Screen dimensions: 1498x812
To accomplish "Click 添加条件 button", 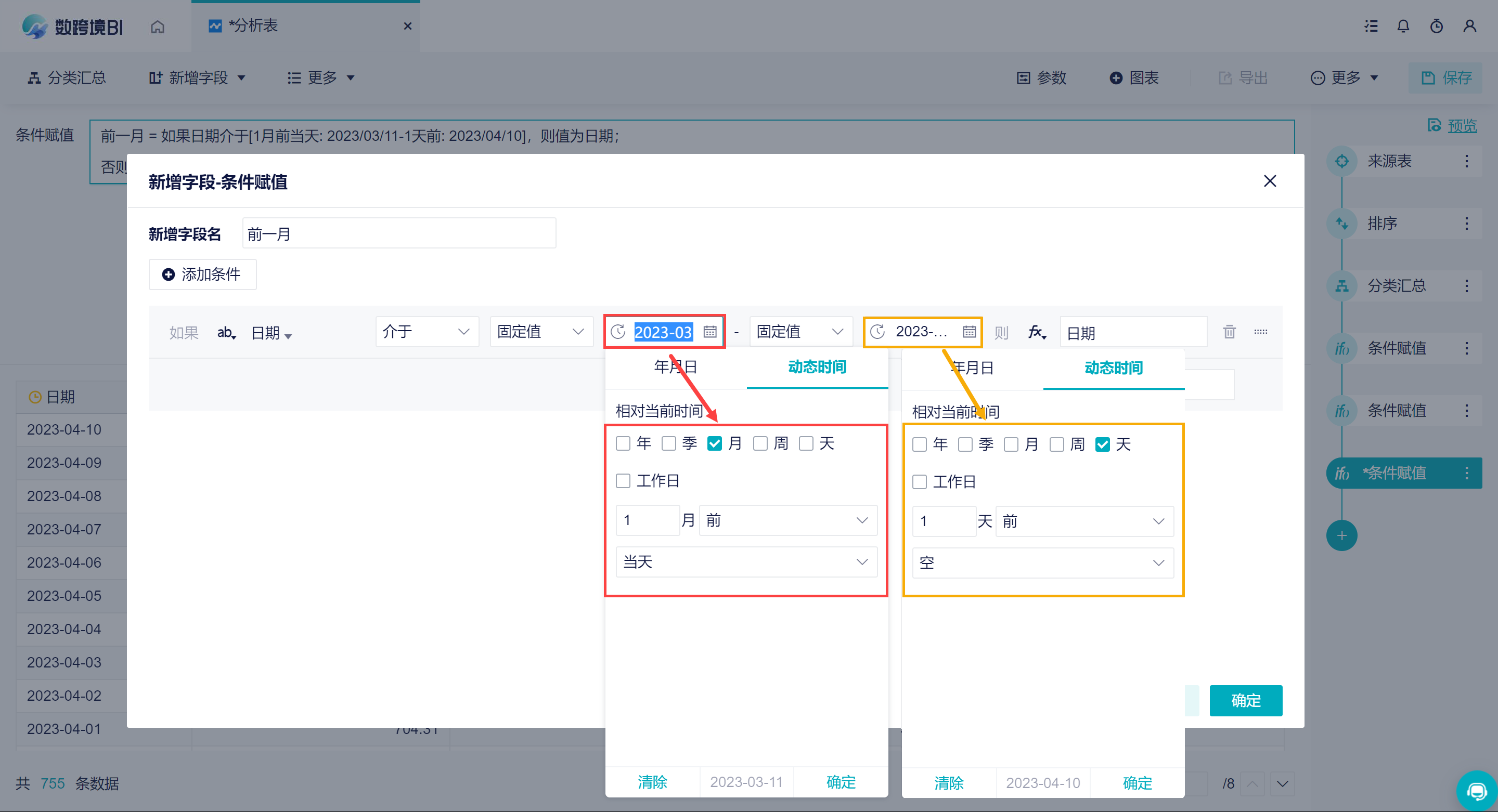I will point(202,274).
